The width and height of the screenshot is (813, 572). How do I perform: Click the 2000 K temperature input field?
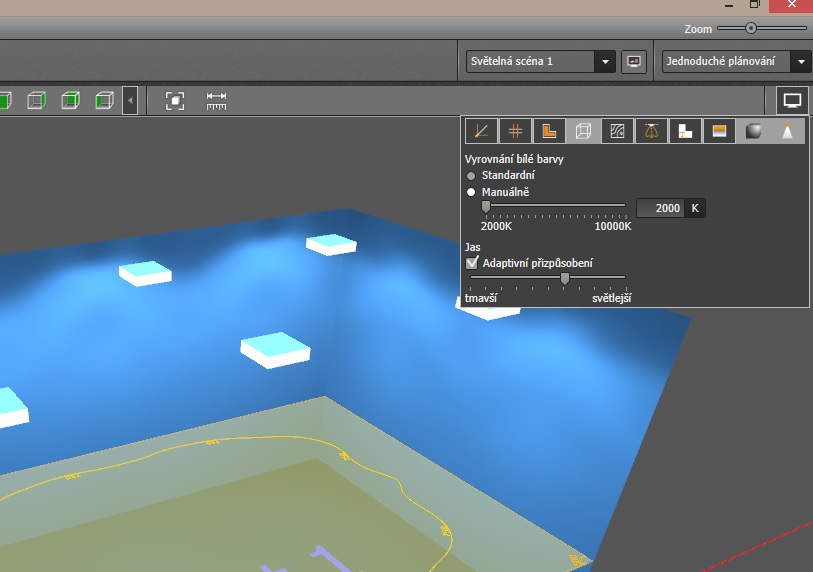[660, 208]
